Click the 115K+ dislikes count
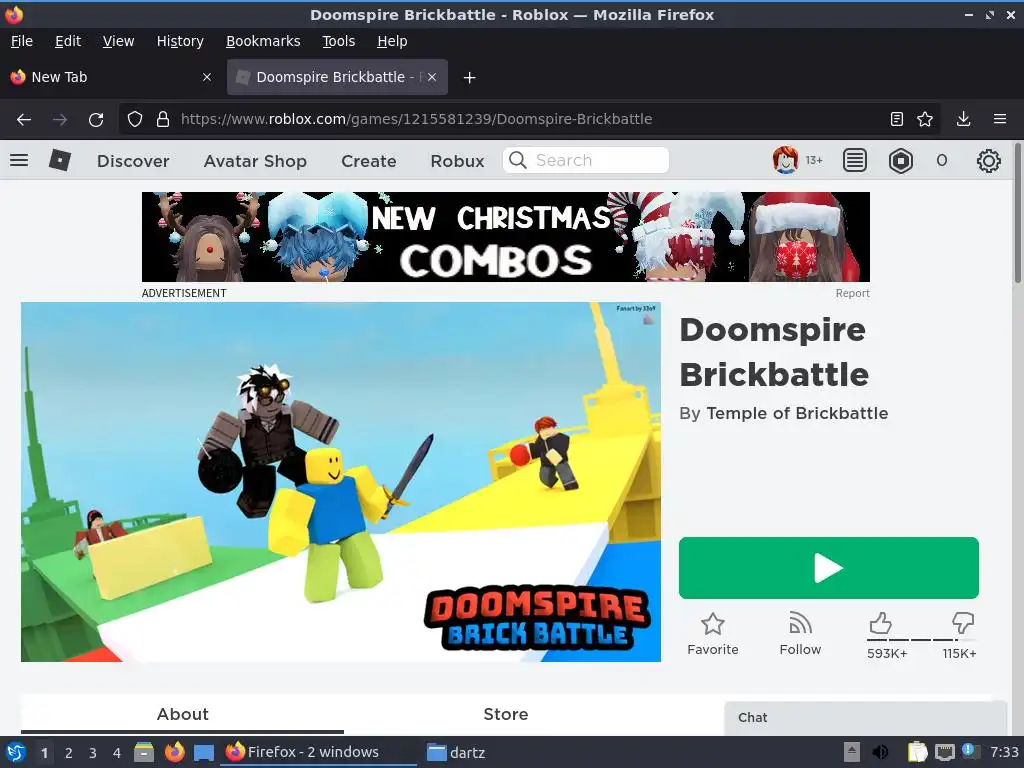 click(959, 654)
